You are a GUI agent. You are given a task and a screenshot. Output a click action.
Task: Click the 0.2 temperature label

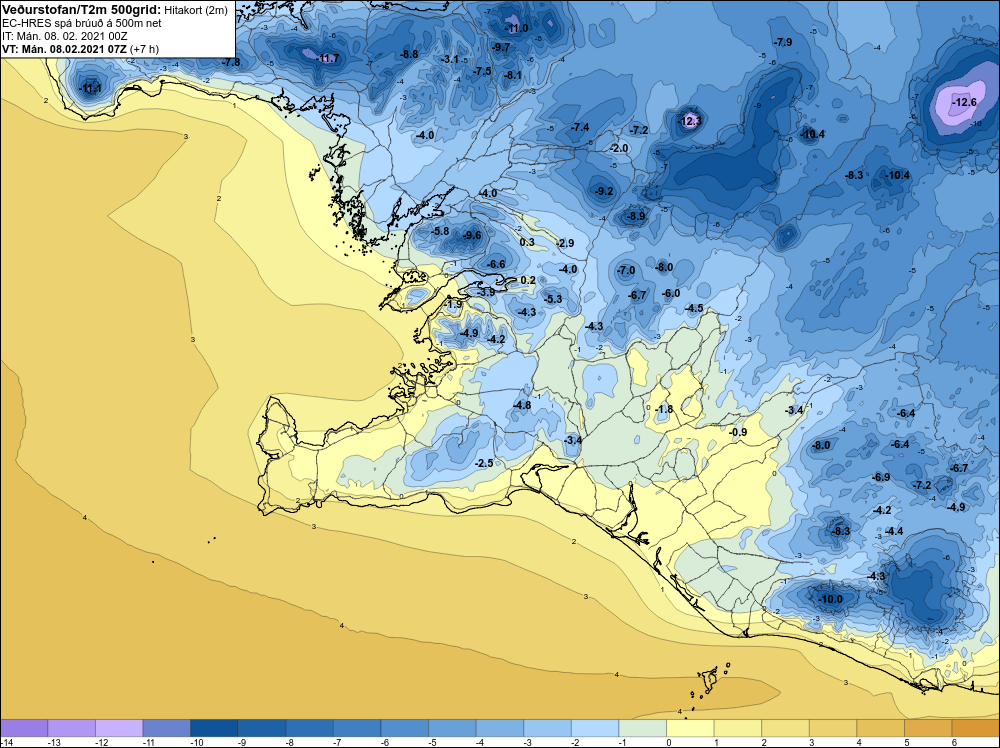tap(528, 280)
